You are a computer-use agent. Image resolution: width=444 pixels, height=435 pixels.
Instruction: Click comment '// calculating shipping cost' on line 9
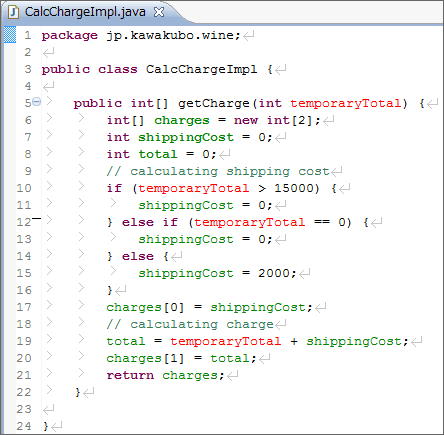point(218,171)
